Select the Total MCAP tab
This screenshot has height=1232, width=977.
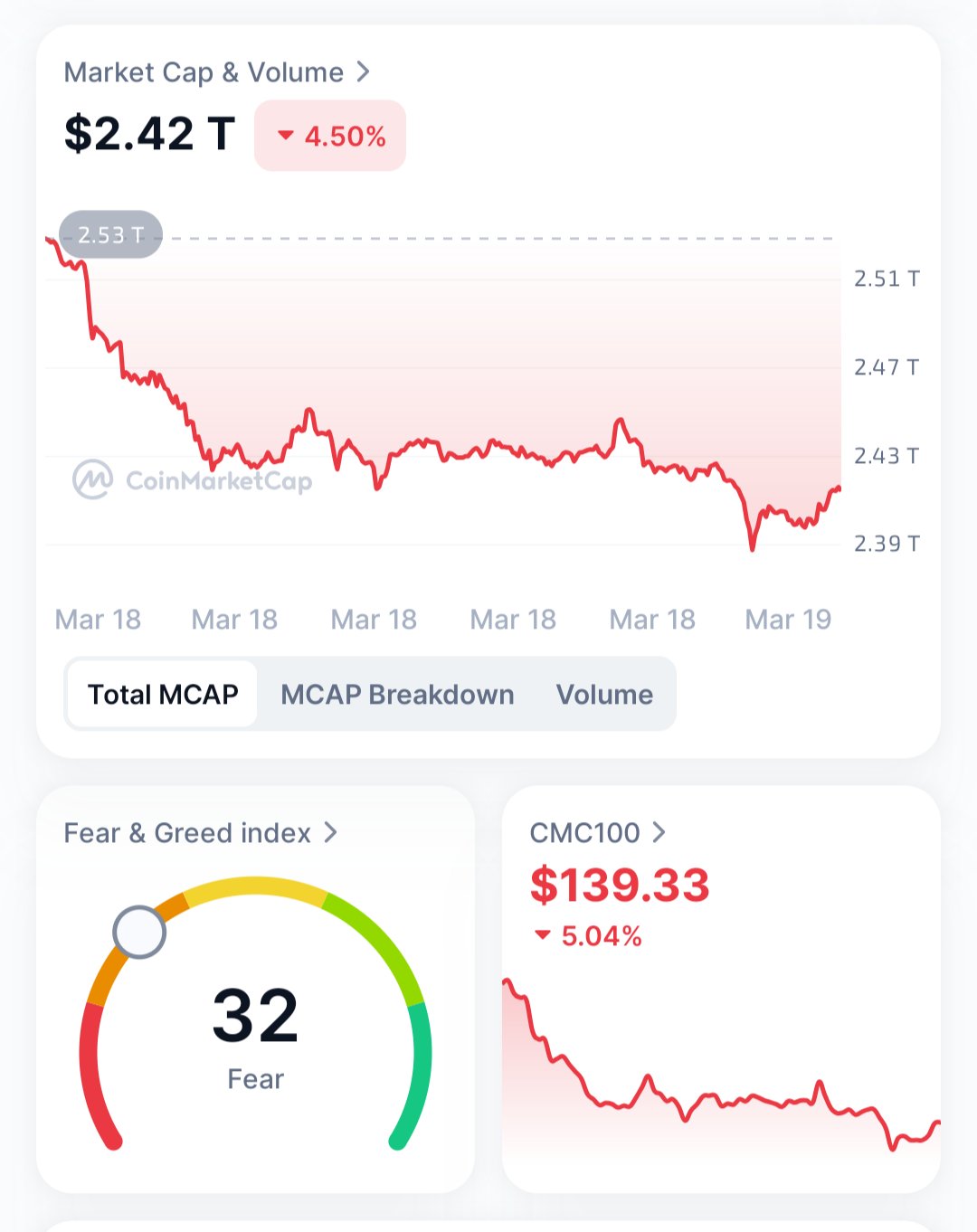(163, 695)
